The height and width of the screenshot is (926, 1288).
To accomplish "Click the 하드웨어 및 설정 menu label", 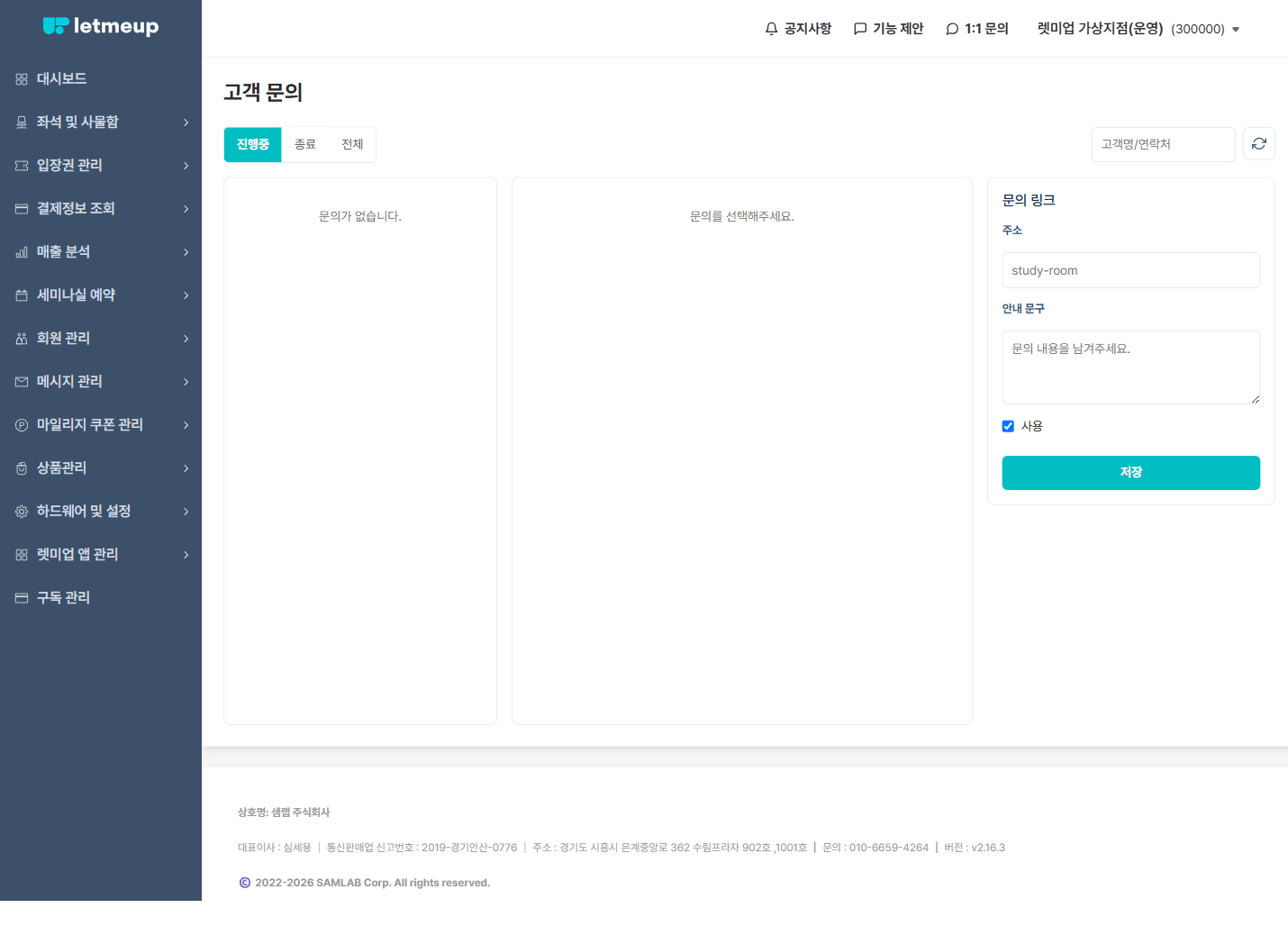I will coord(84,512).
